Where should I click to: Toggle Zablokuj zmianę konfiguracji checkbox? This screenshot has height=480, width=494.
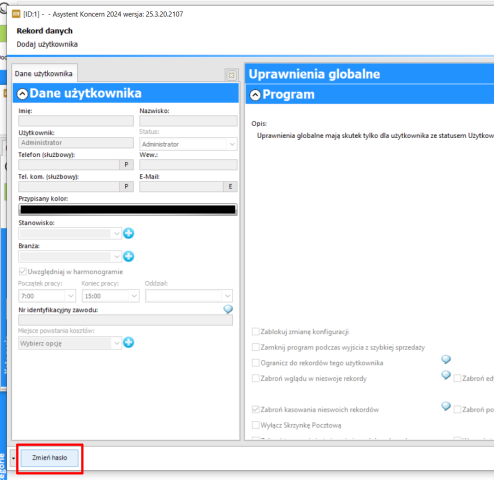point(256,332)
